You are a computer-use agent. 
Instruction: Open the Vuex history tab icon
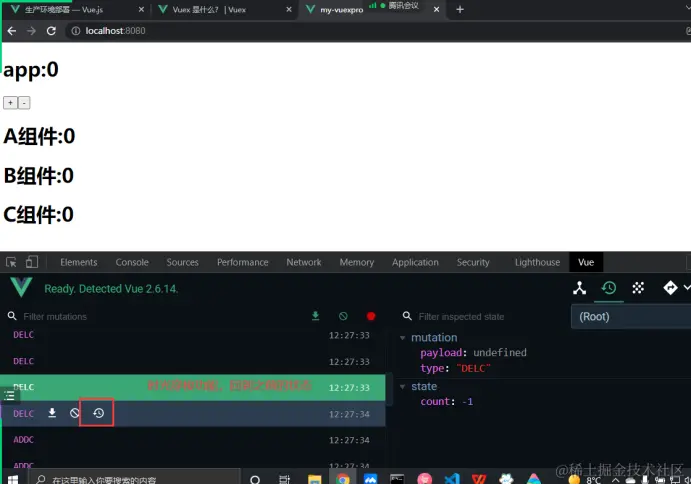tap(609, 288)
